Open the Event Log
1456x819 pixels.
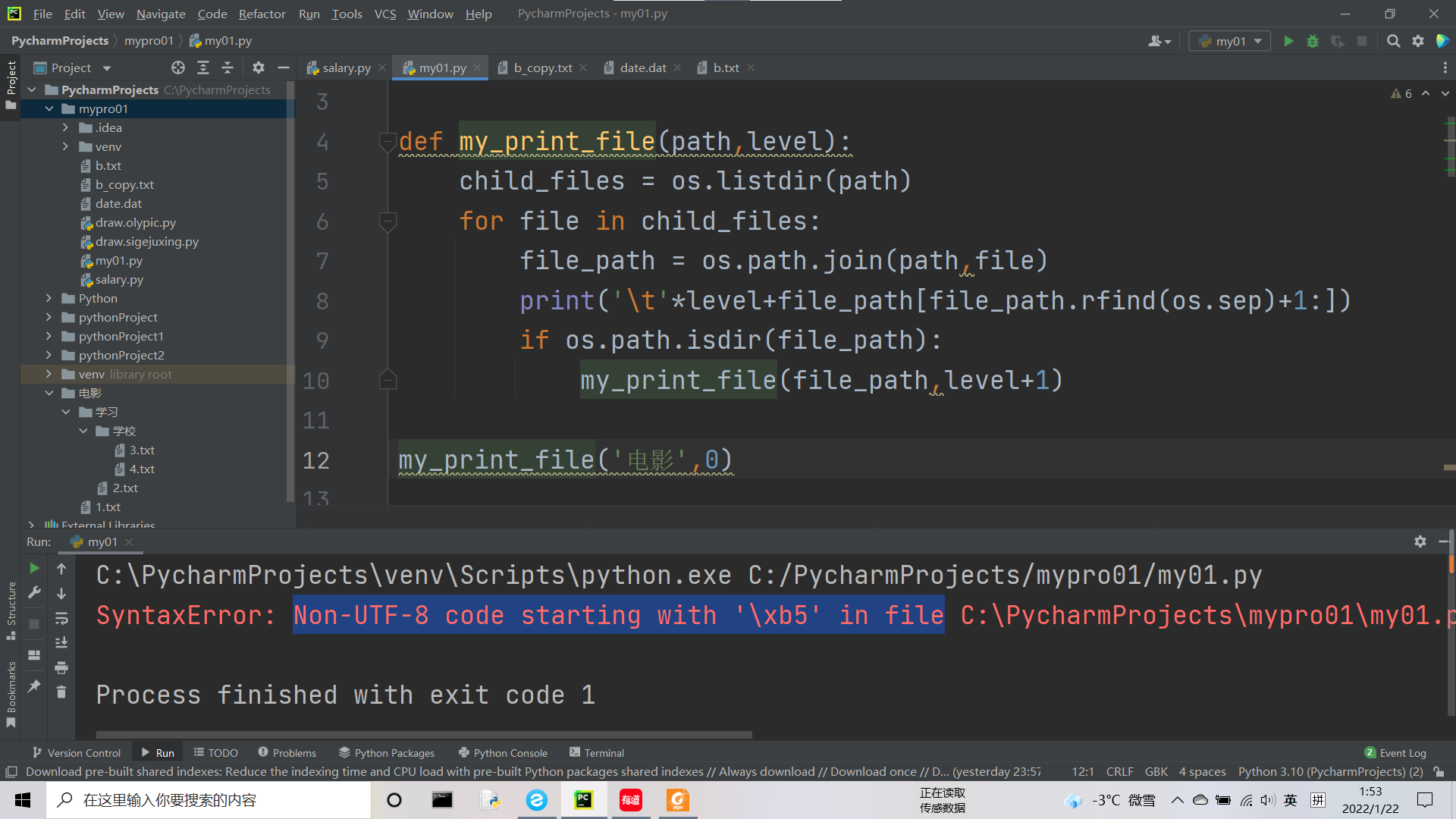pos(1395,752)
